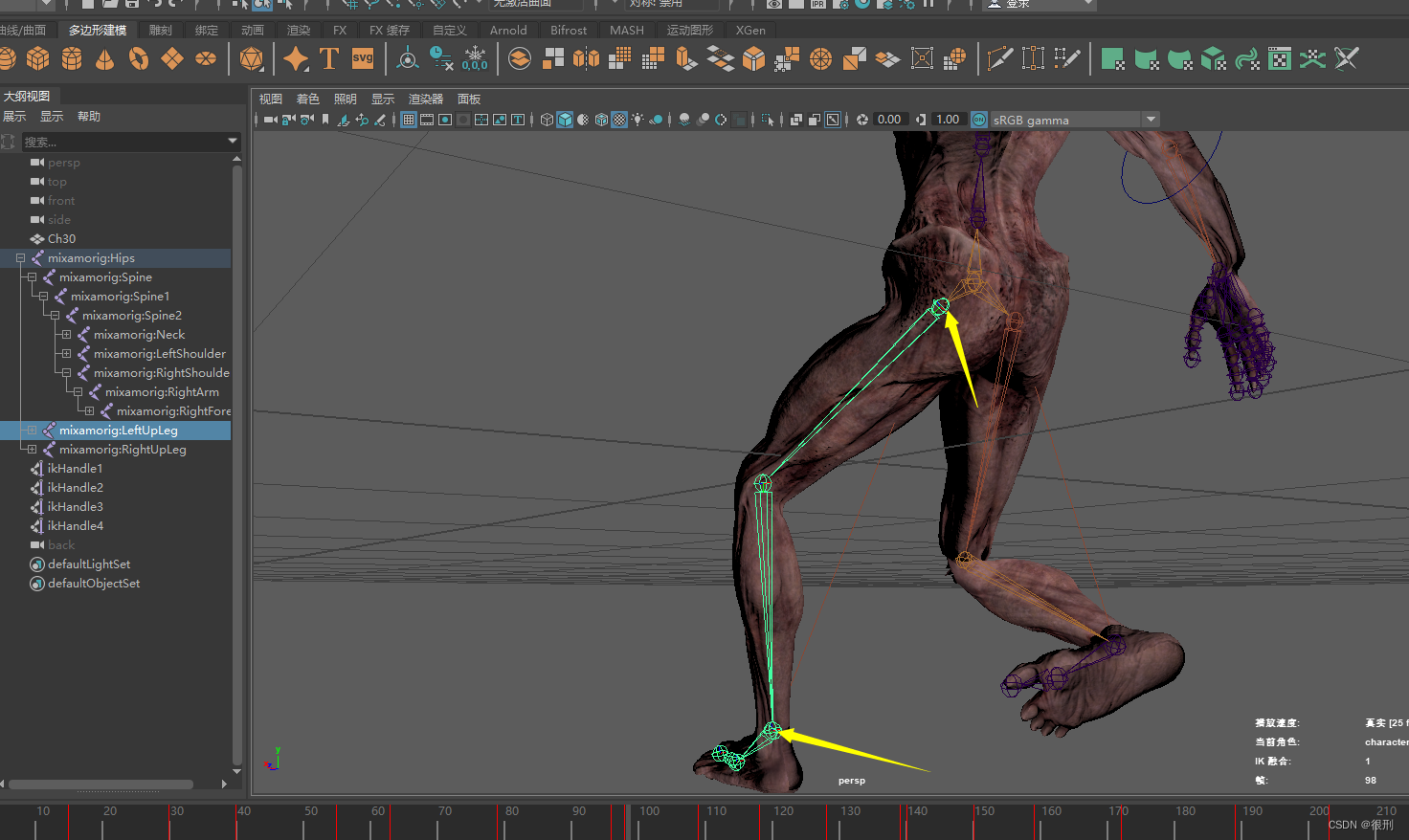The height and width of the screenshot is (840, 1409).
Task: Collapse the mixamorig:Hips hierarchy
Action: point(20,257)
